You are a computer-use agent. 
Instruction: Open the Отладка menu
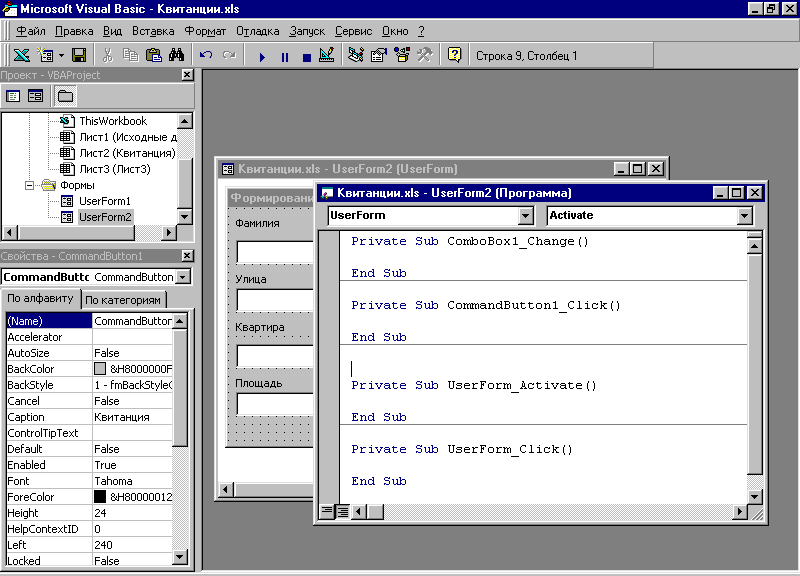[x=258, y=31]
